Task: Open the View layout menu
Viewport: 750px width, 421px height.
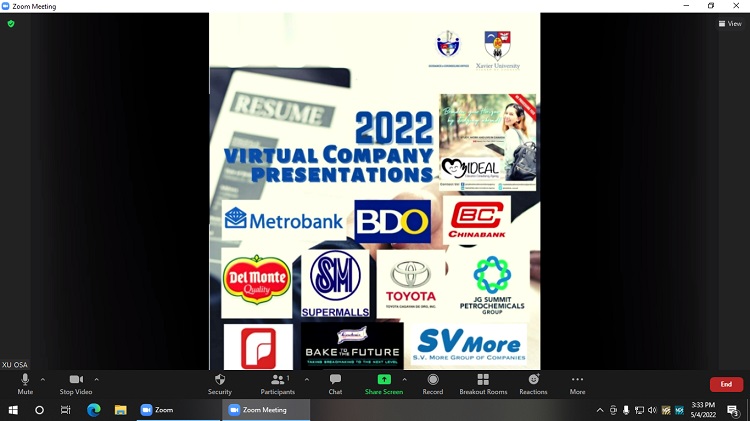Action: tap(730, 23)
